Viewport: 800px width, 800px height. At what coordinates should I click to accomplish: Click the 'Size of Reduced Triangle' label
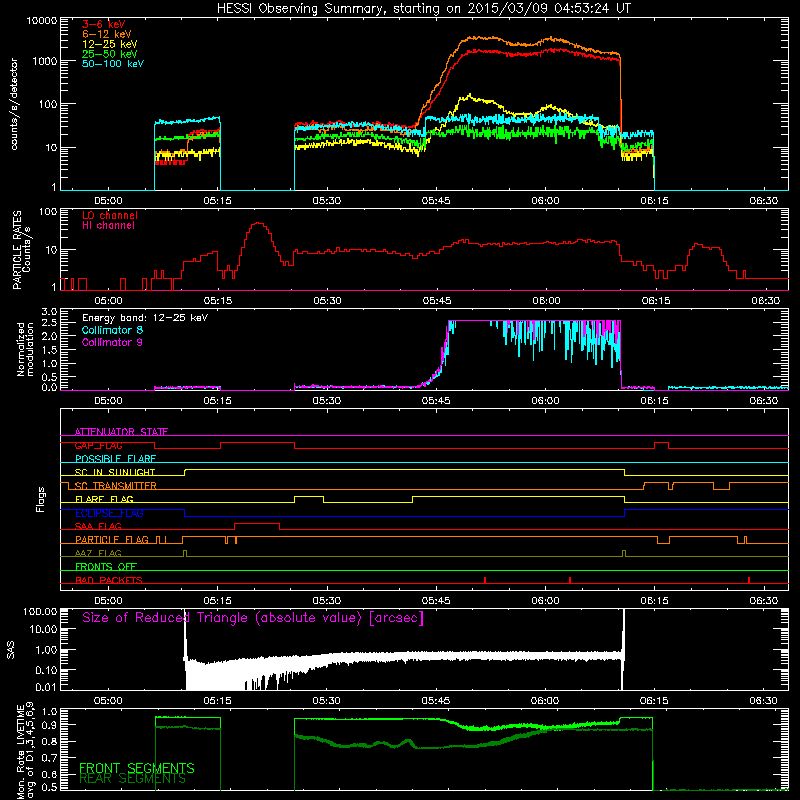(x=253, y=618)
